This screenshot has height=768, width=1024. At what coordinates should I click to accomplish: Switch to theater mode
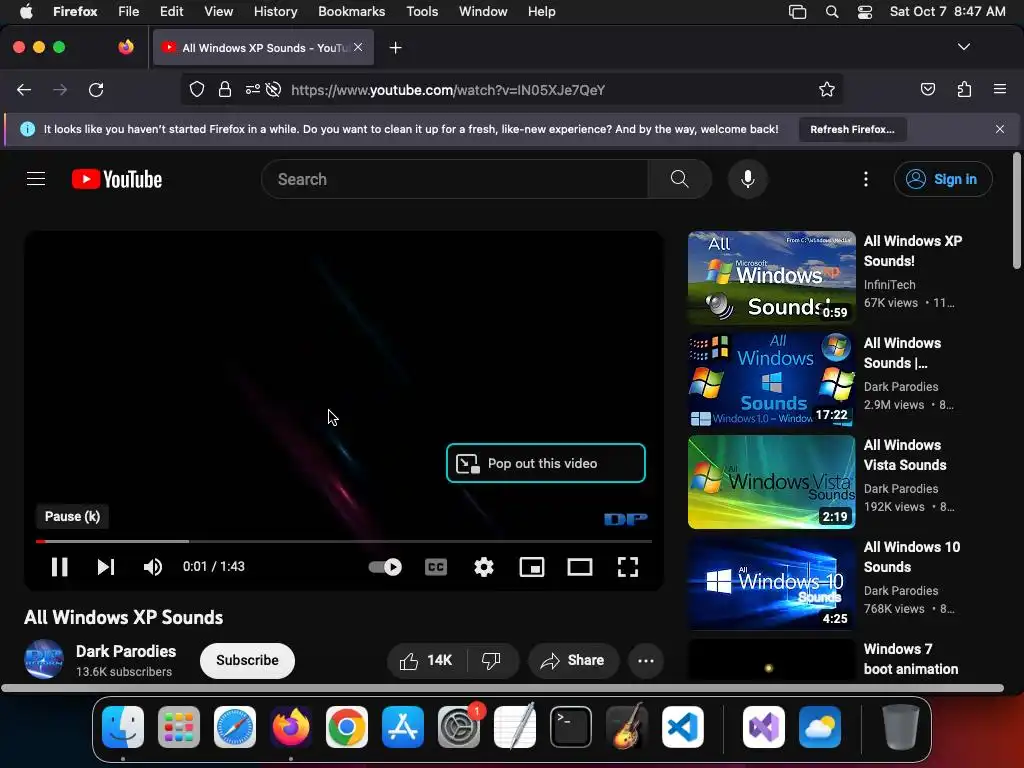[x=580, y=567]
